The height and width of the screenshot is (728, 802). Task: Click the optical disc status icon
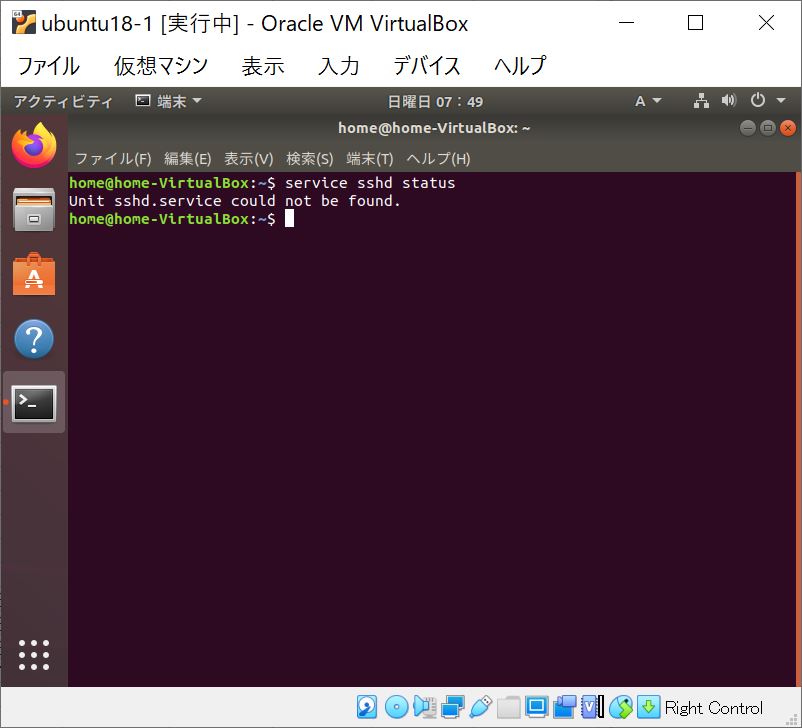397,707
